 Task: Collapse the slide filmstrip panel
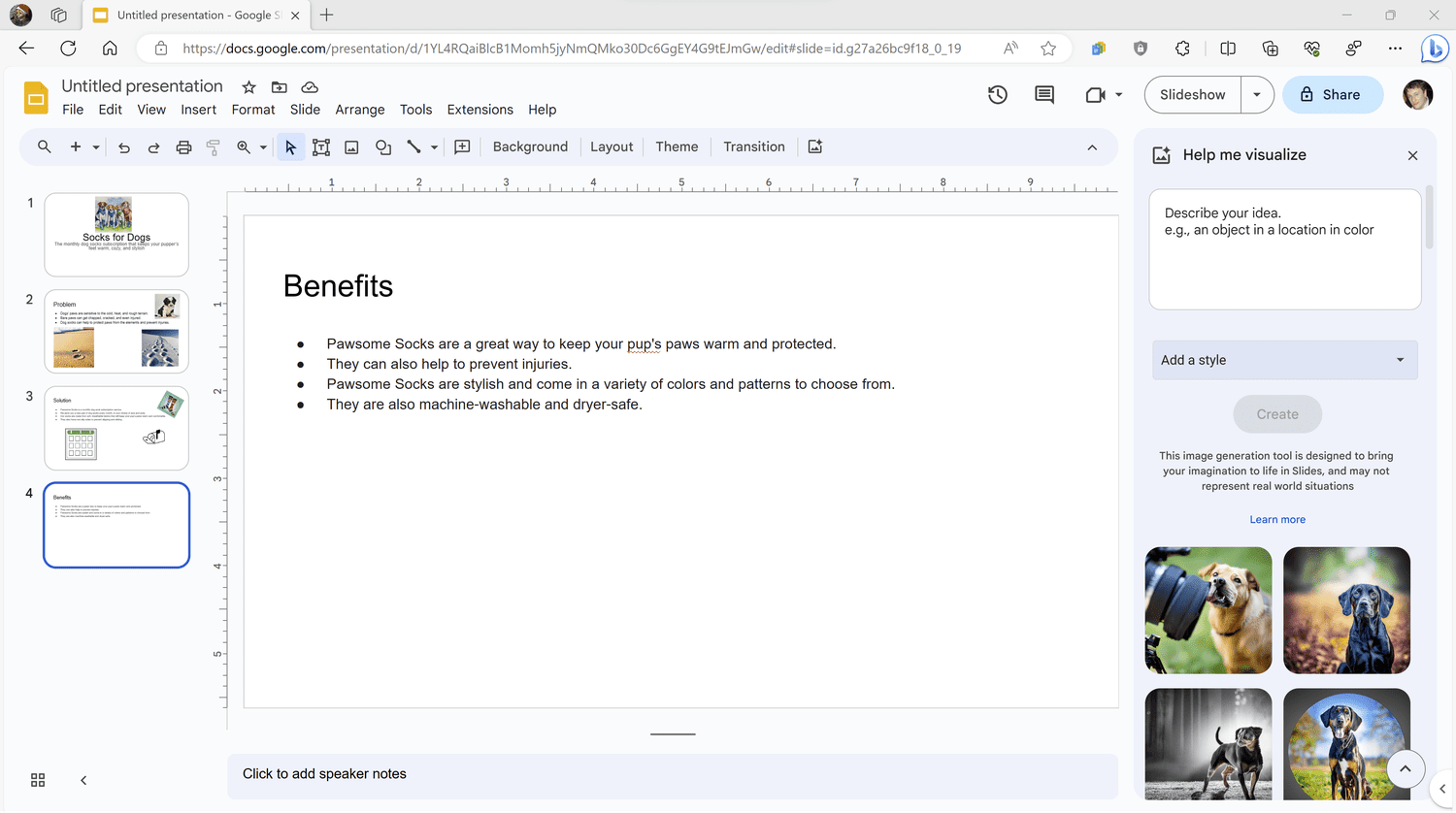[83, 780]
